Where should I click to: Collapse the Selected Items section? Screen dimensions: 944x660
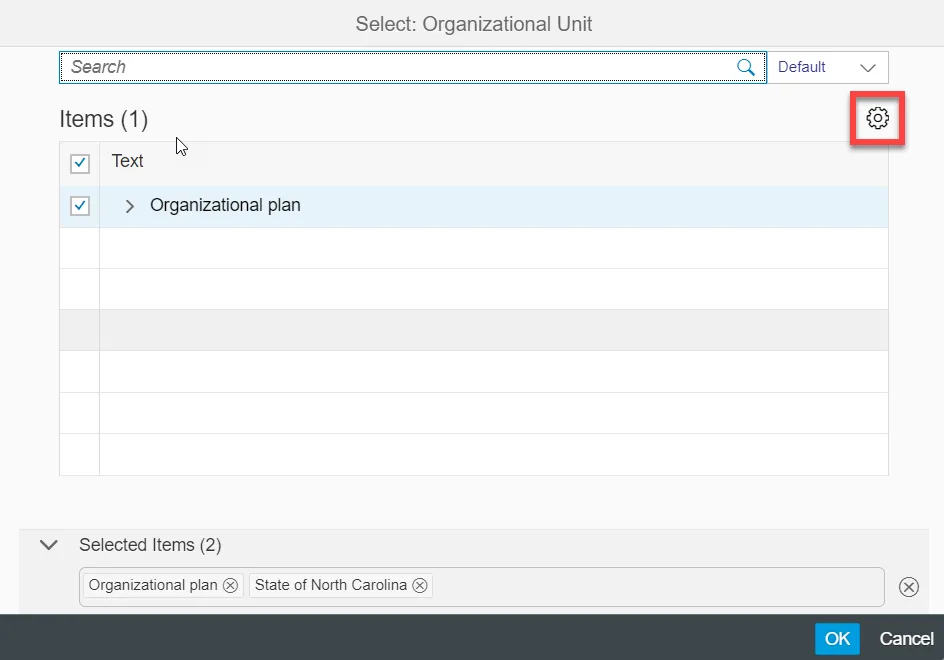click(x=48, y=545)
